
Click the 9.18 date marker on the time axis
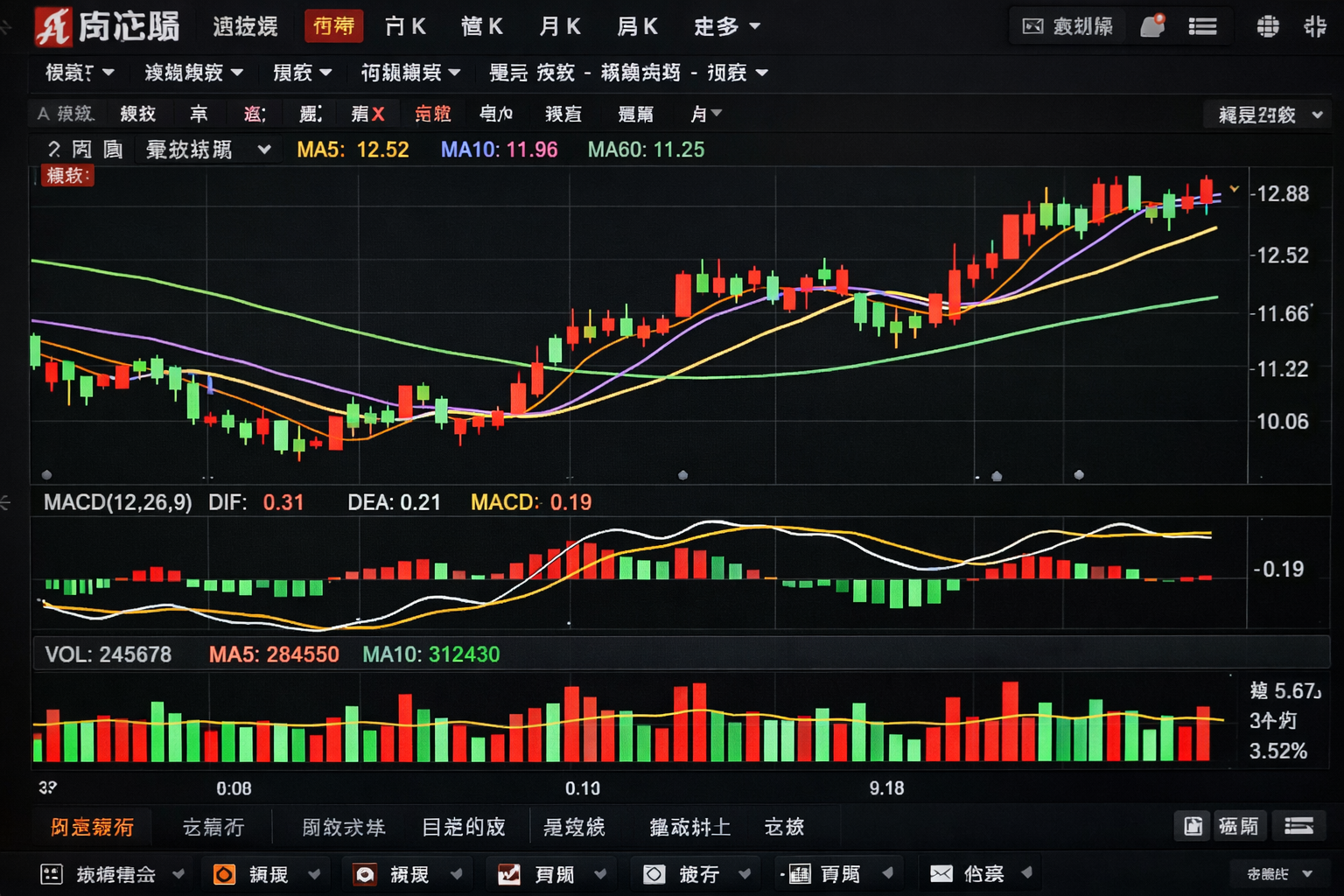pos(886,787)
